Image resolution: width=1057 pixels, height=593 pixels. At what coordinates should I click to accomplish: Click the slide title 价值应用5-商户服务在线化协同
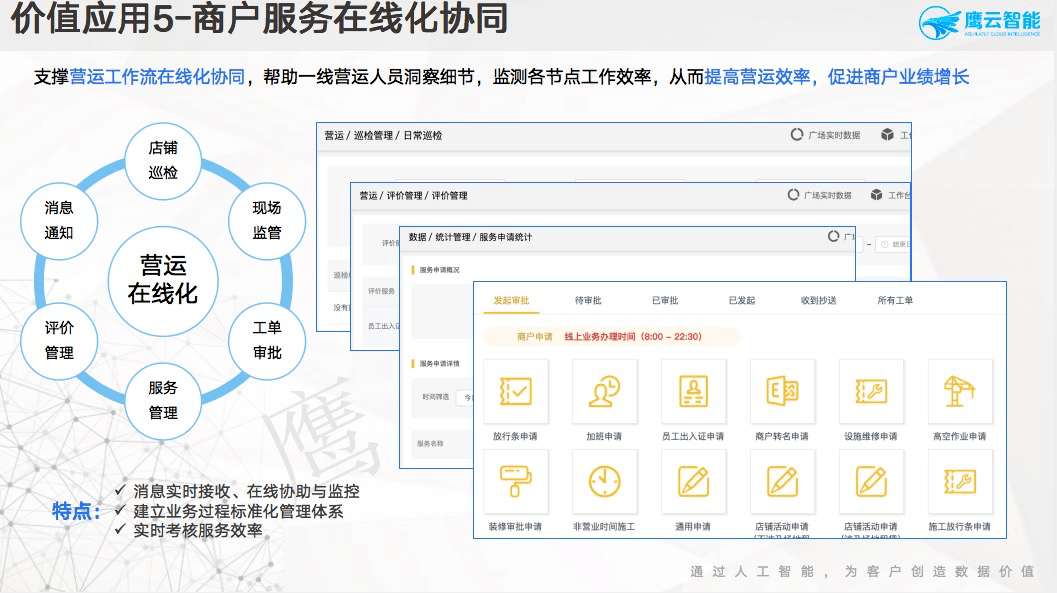pyautogui.click(x=260, y=18)
